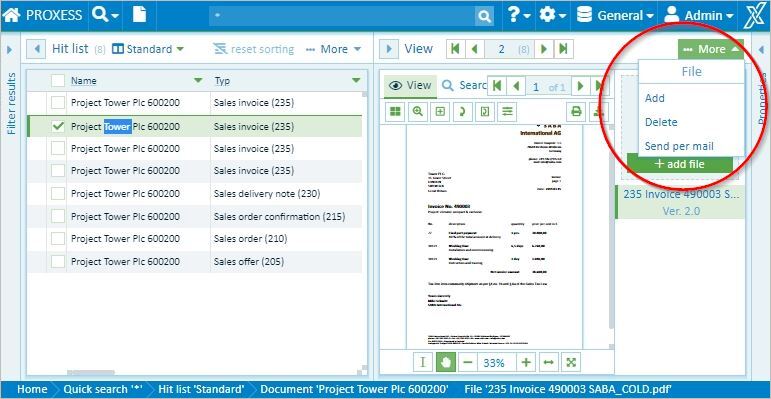Select the hand pan tool
The height and width of the screenshot is (399, 771).
445,363
